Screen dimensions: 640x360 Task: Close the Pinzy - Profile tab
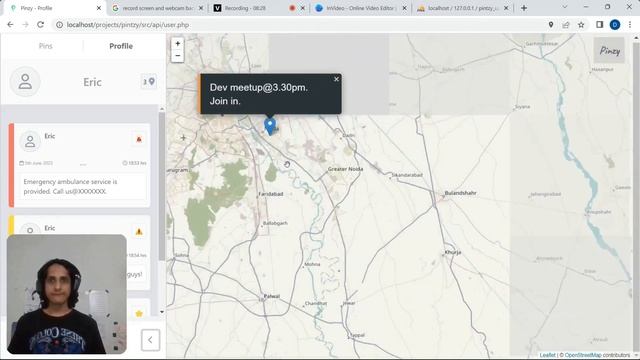[x=99, y=8]
